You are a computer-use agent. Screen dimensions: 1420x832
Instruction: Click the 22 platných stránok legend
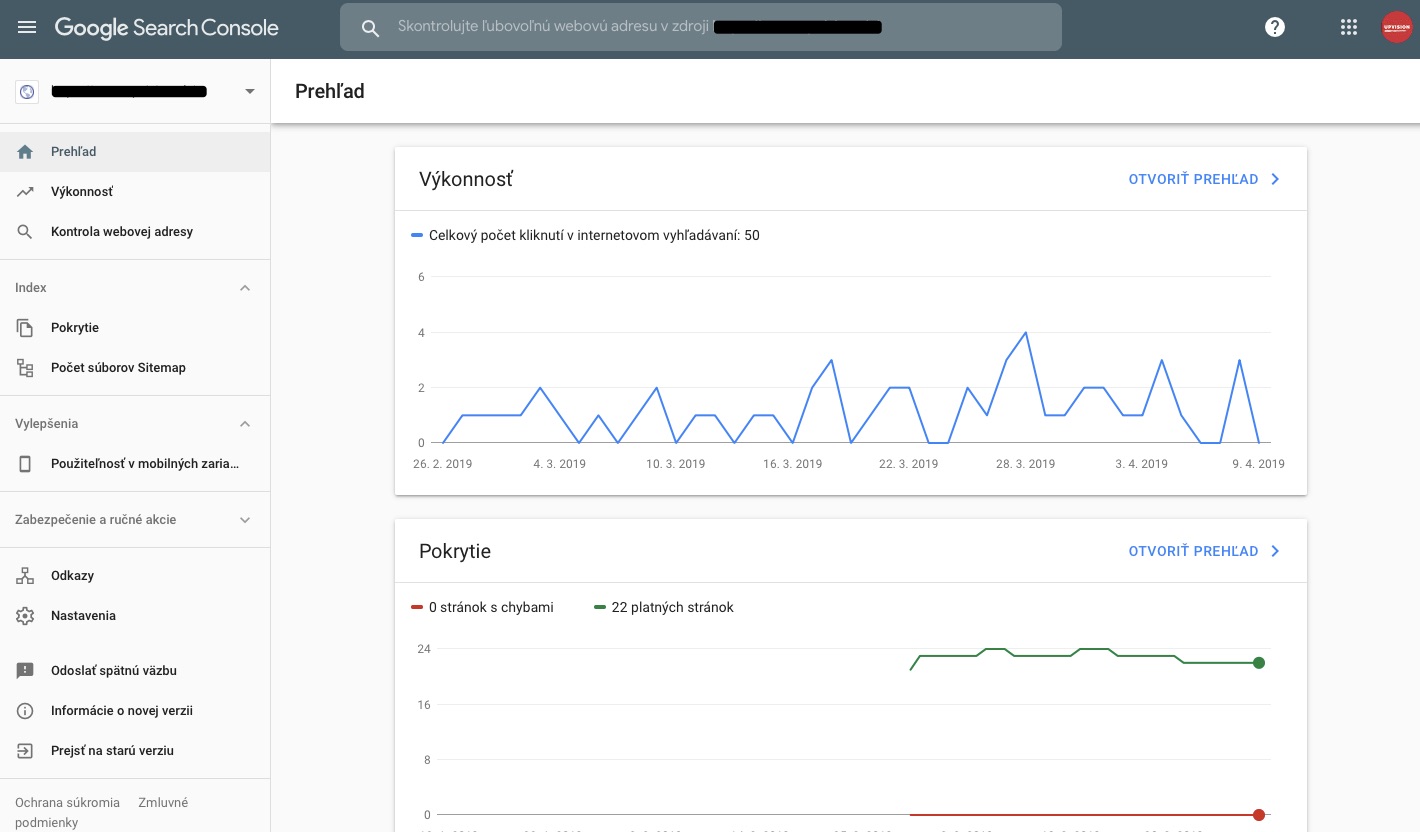click(672, 608)
